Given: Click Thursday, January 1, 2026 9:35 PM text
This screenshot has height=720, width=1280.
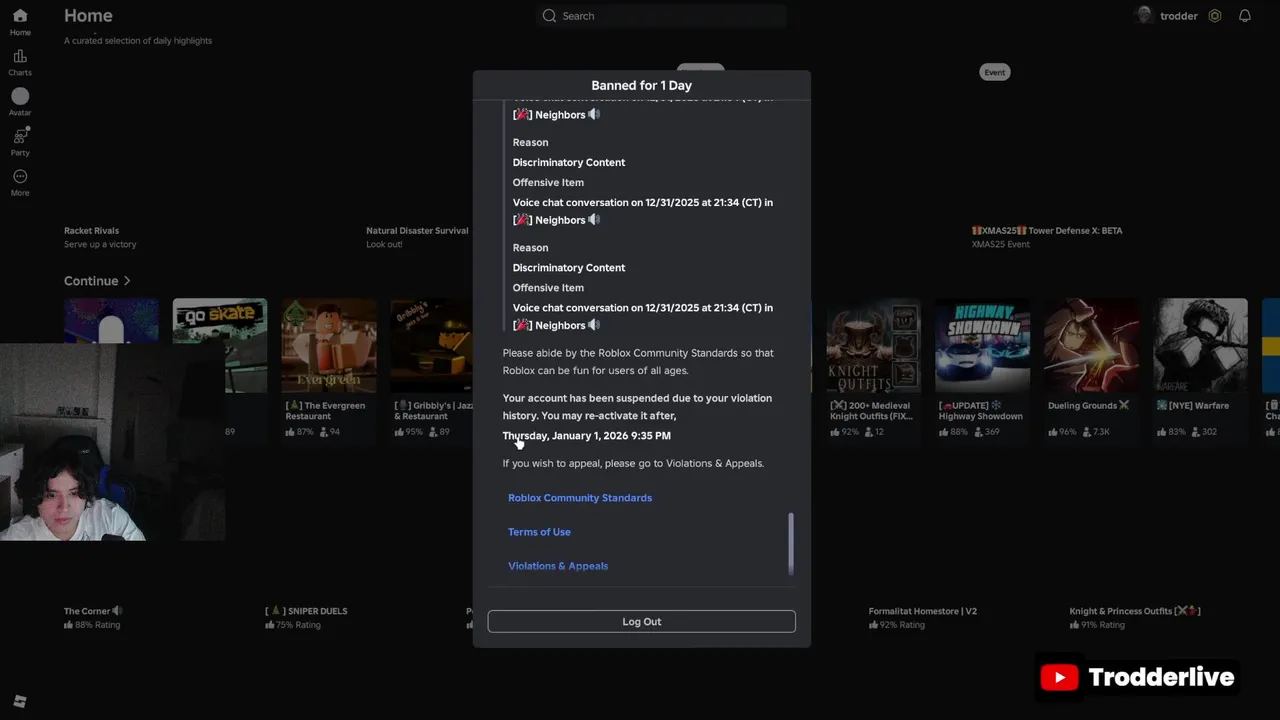Looking at the screenshot, I should (x=587, y=436).
